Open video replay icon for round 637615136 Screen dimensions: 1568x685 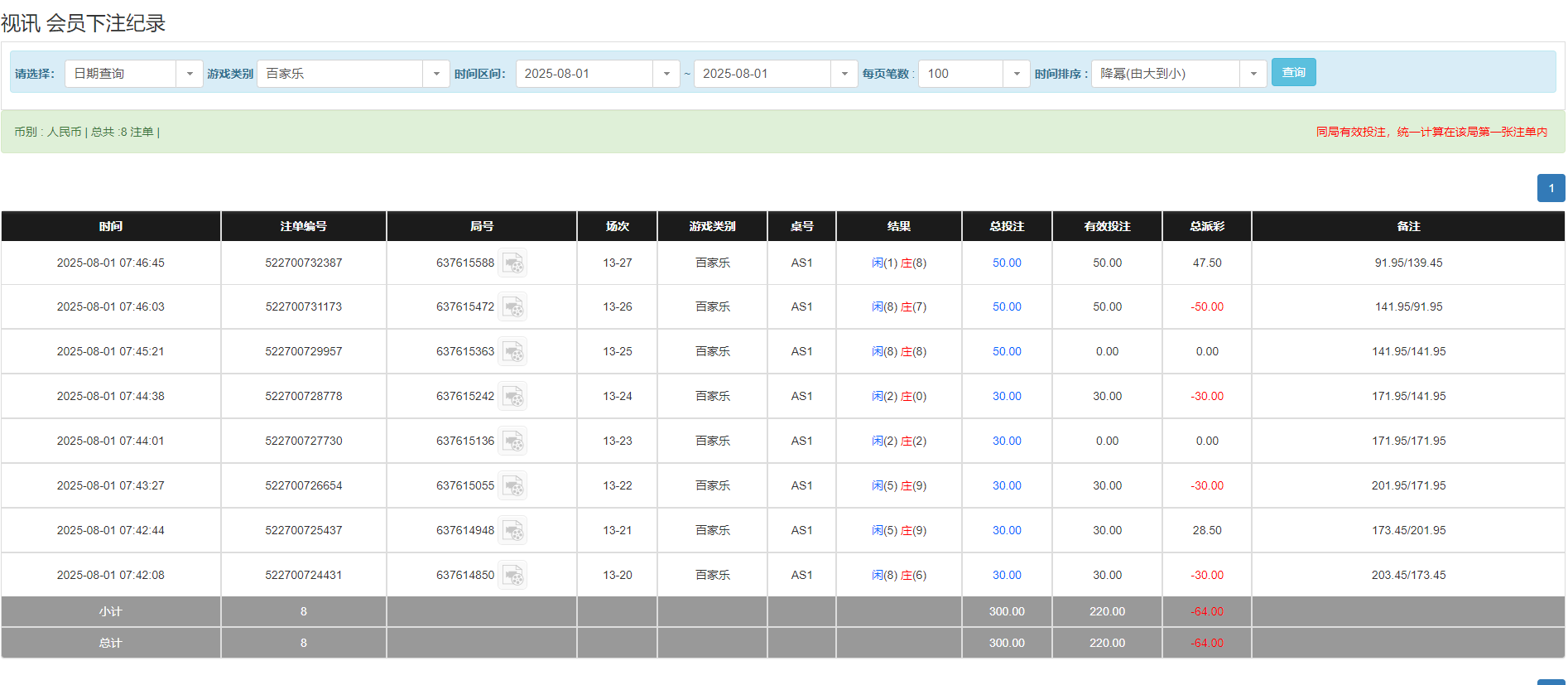coord(512,441)
